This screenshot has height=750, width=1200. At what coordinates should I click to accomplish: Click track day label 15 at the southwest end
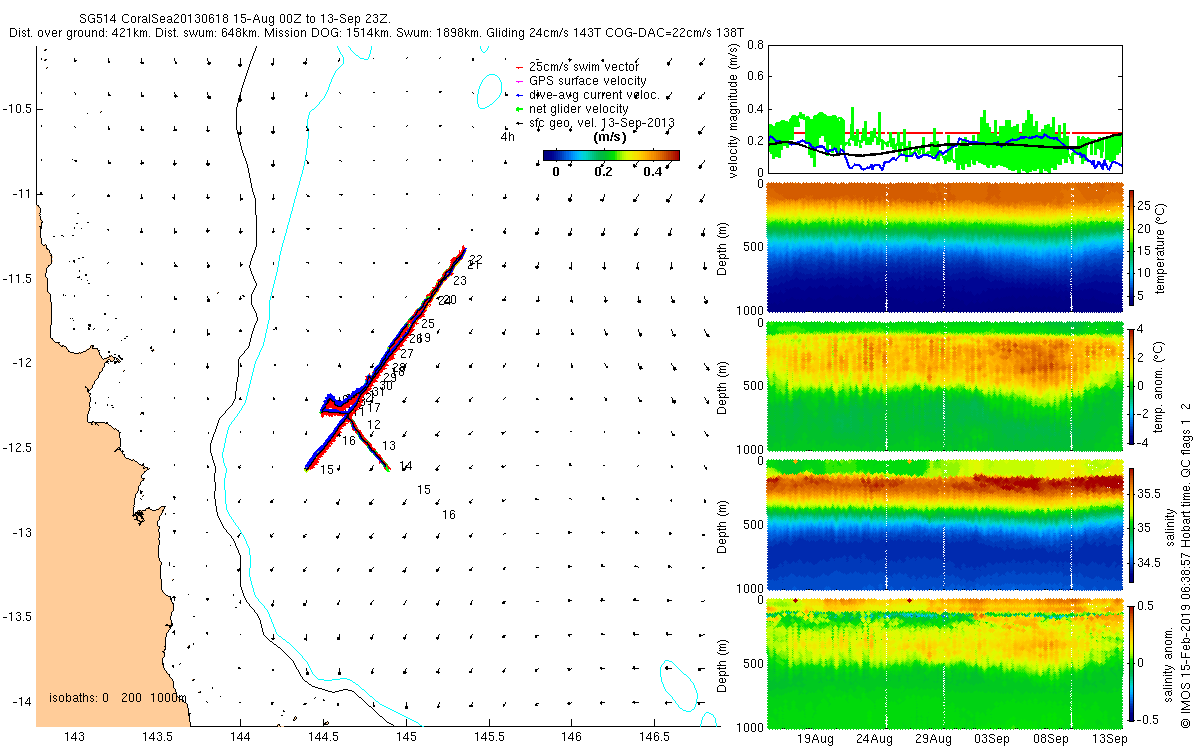(x=327, y=470)
